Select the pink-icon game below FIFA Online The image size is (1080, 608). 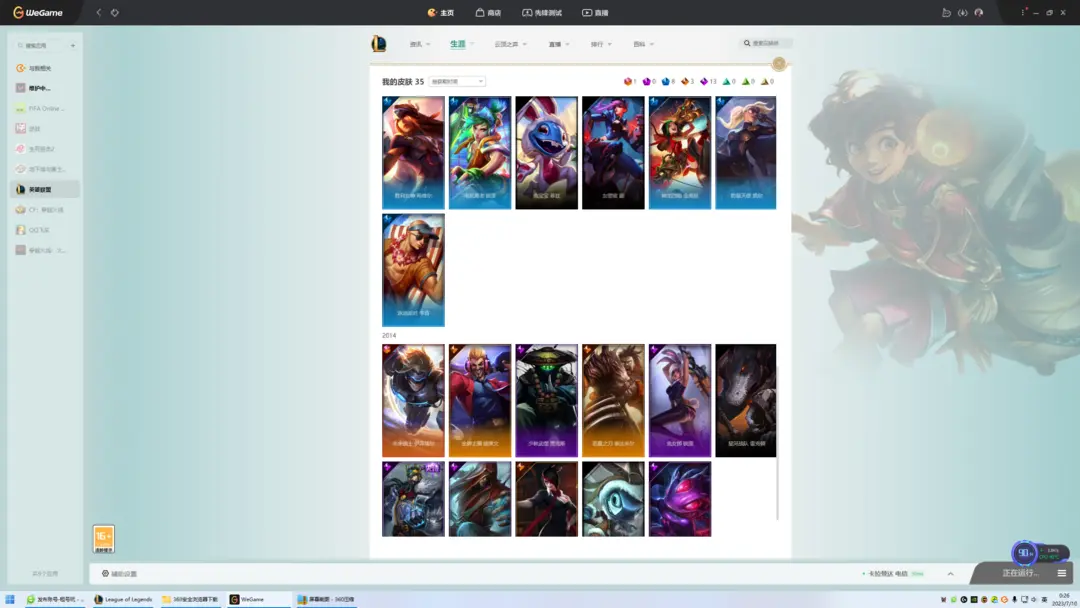click(45, 129)
